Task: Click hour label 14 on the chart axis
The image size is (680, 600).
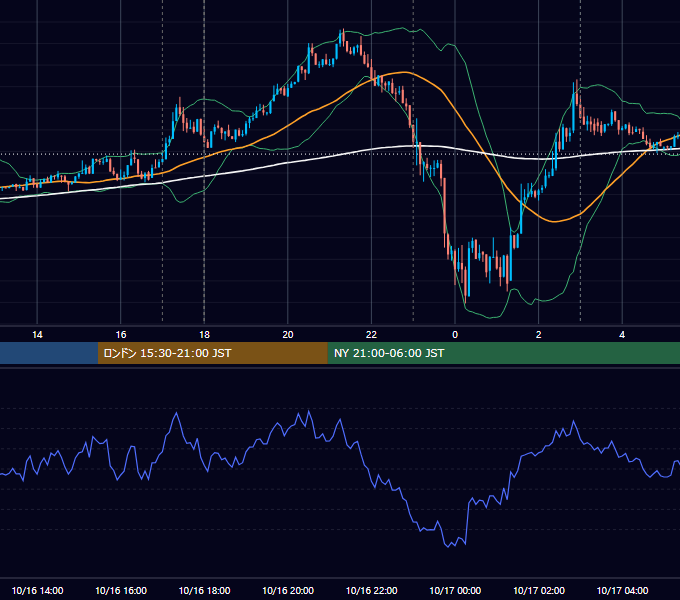Action: (37, 335)
